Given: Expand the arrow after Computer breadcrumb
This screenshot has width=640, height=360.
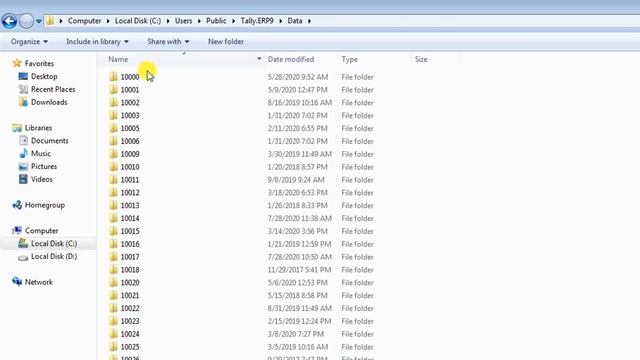Looking at the screenshot, I should click(x=108, y=21).
